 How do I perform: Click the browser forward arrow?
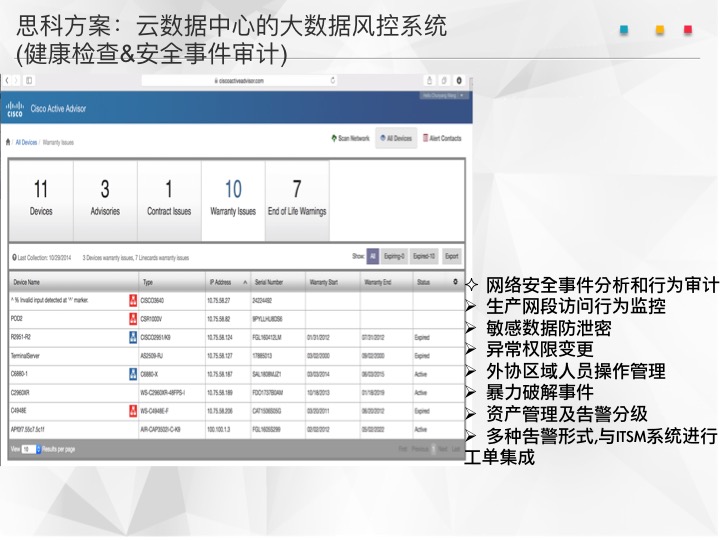[x=16, y=80]
